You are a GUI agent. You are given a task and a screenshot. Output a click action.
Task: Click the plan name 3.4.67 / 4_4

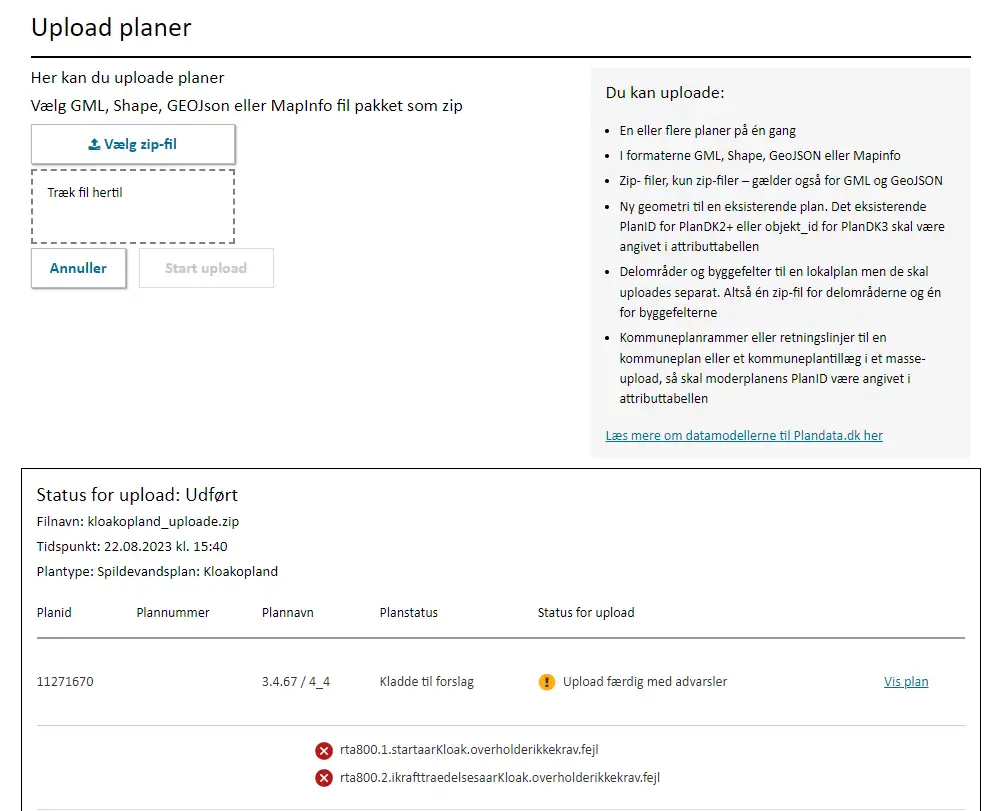(296, 682)
